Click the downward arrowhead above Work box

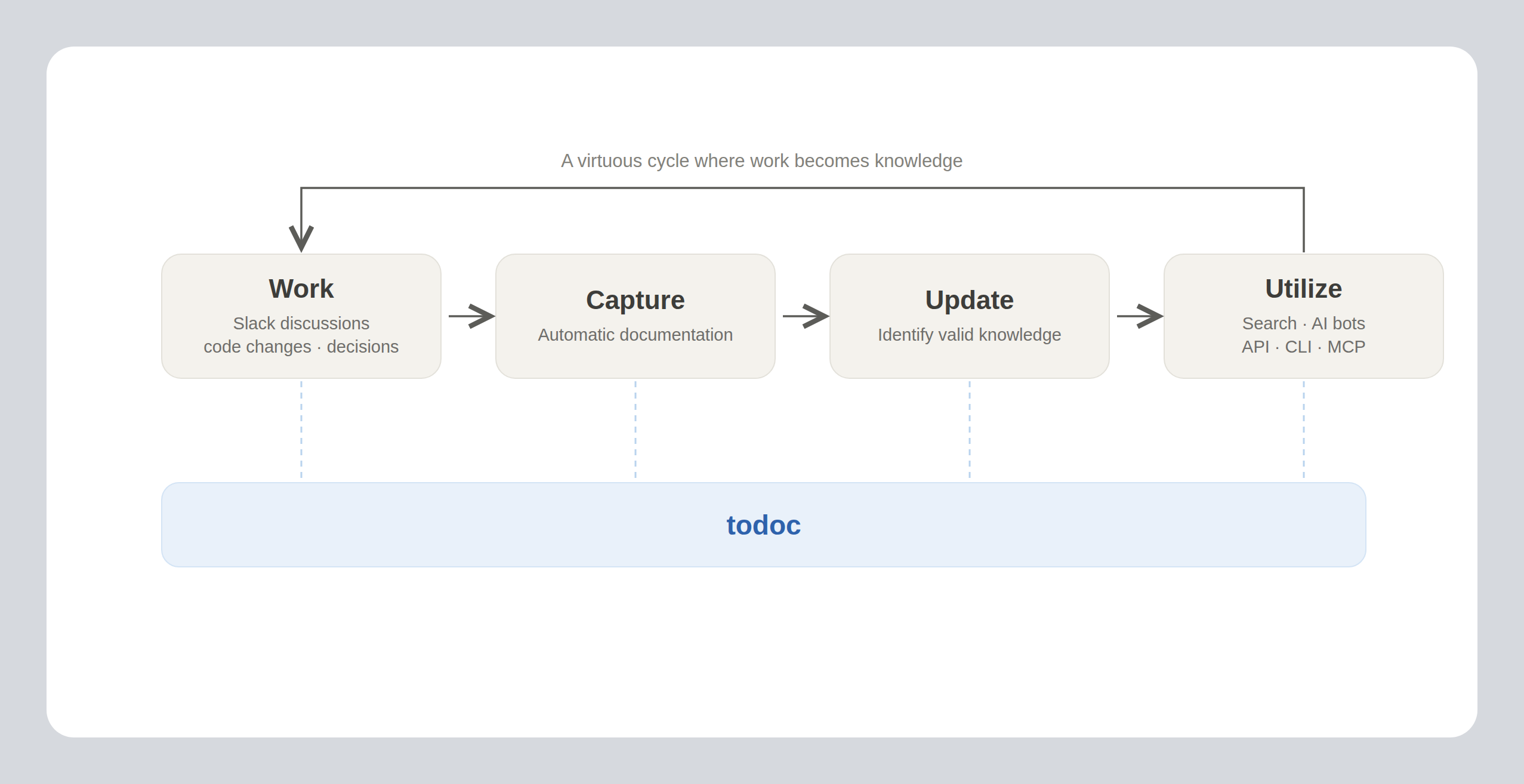[301, 239]
